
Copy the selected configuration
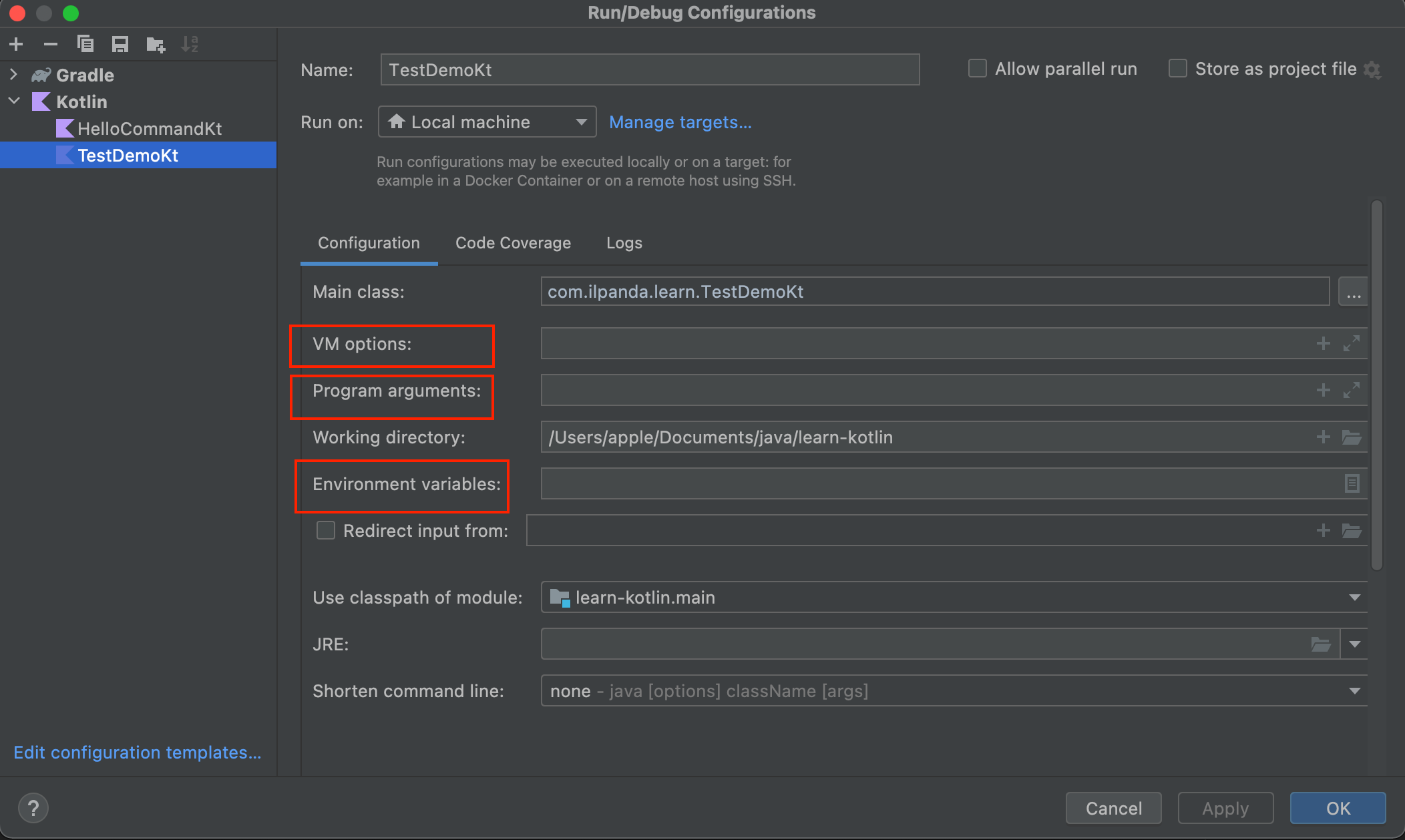(x=85, y=45)
